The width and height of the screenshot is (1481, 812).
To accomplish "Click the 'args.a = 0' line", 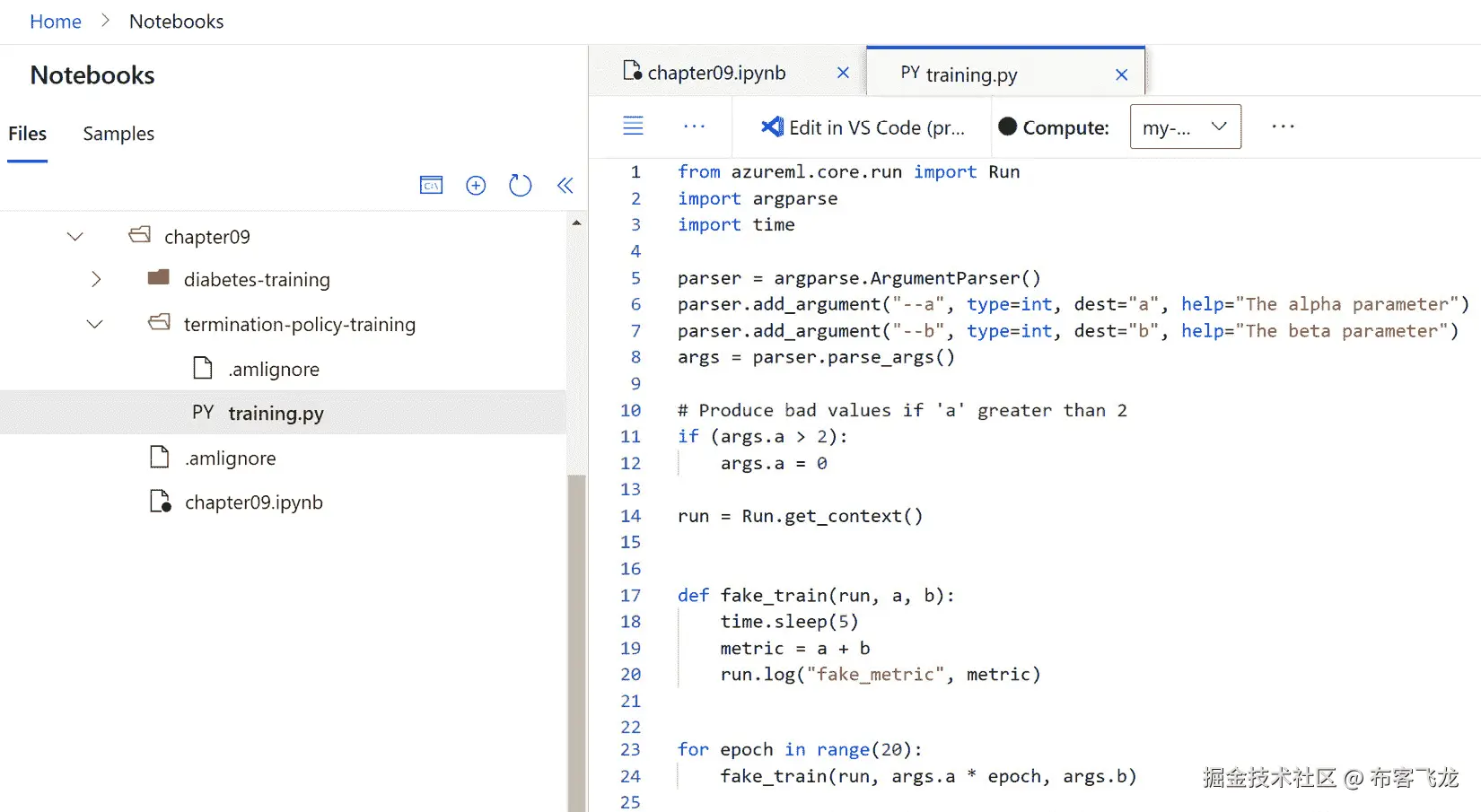I will pyautogui.click(x=774, y=463).
